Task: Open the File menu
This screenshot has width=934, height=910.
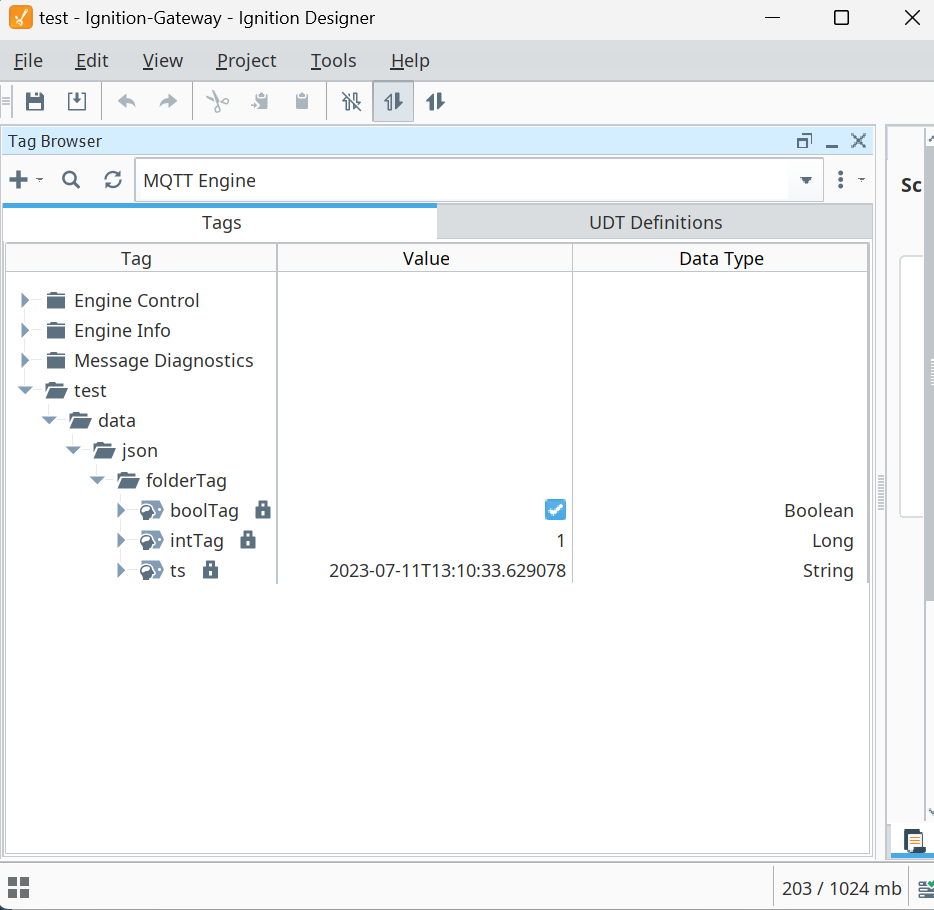Action: point(28,61)
